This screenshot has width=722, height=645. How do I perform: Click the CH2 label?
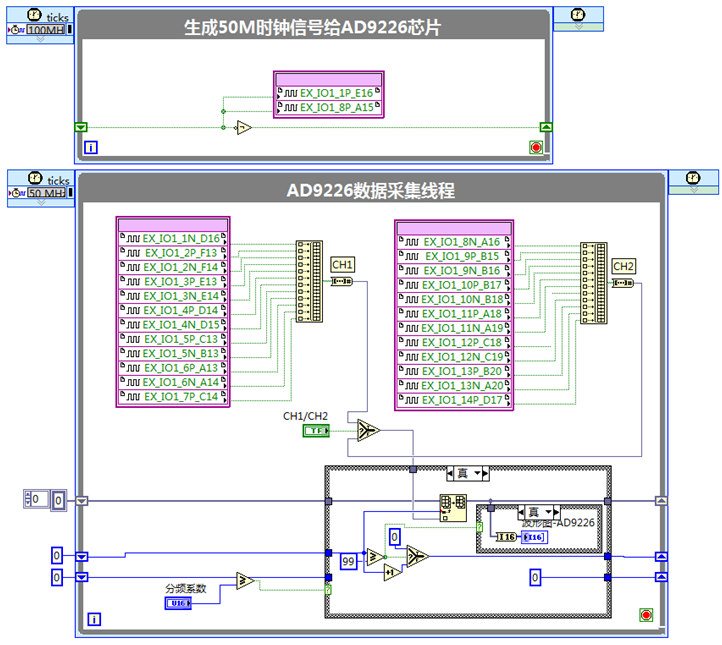623,266
